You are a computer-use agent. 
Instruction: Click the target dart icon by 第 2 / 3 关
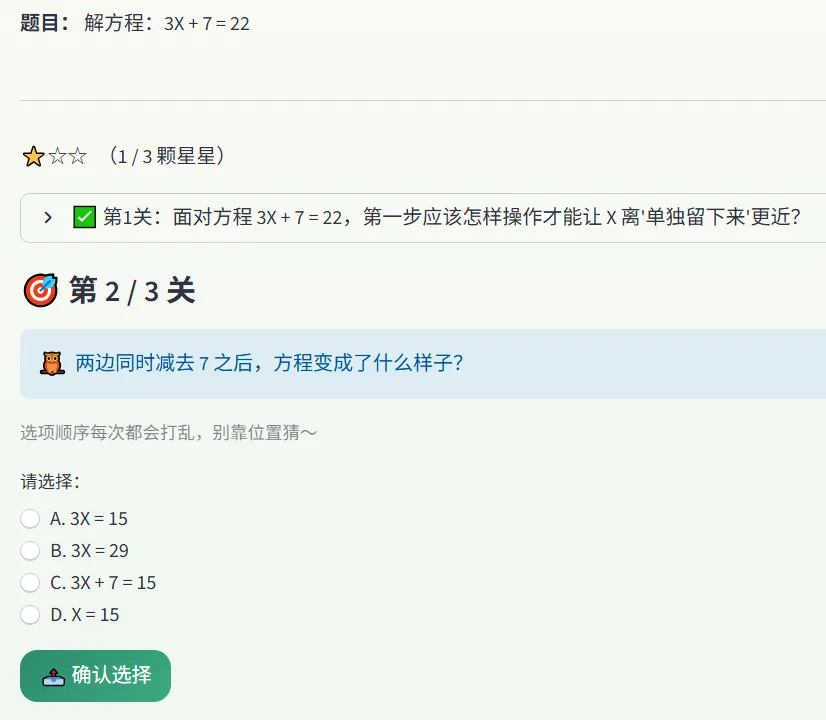tap(41, 290)
